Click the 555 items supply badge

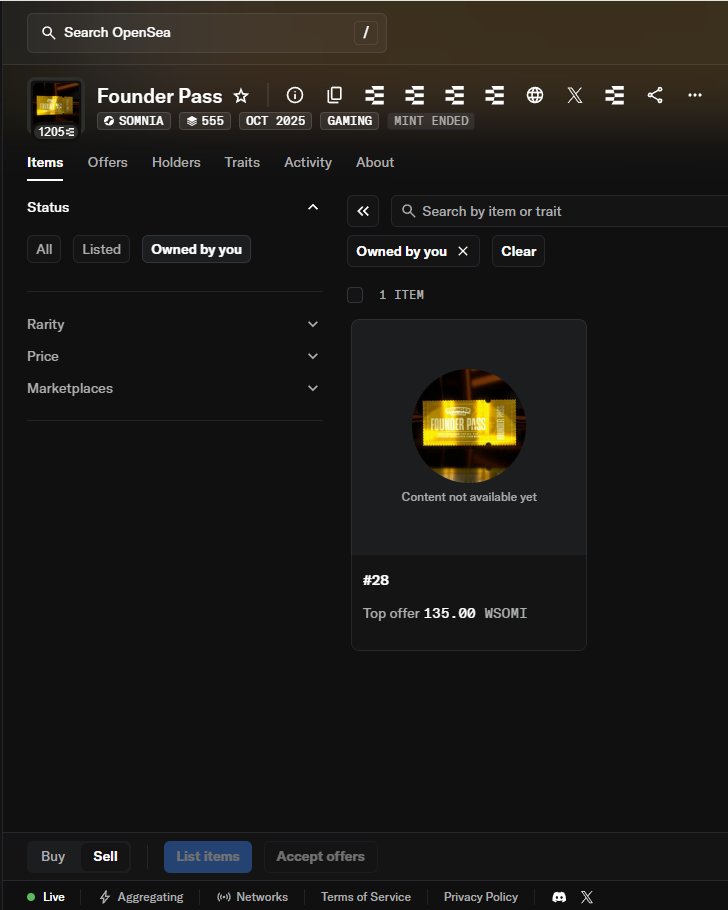(x=205, y=121)
